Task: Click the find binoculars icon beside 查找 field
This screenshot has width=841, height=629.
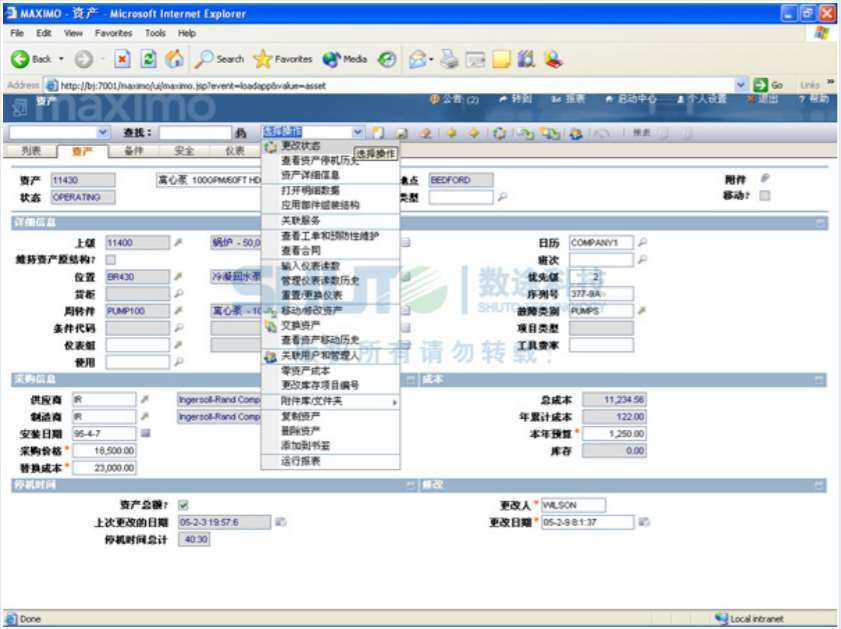Action: pyautogui.click(x=241, y=132)
